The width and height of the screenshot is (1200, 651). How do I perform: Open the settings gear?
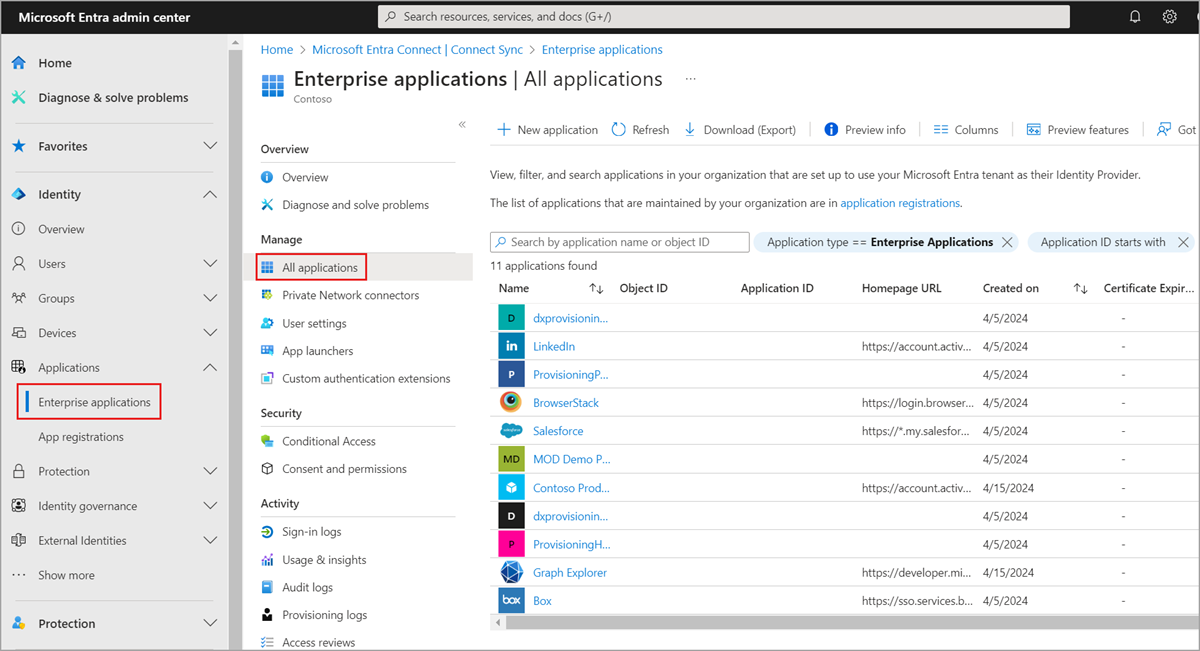pos(1169,16)
